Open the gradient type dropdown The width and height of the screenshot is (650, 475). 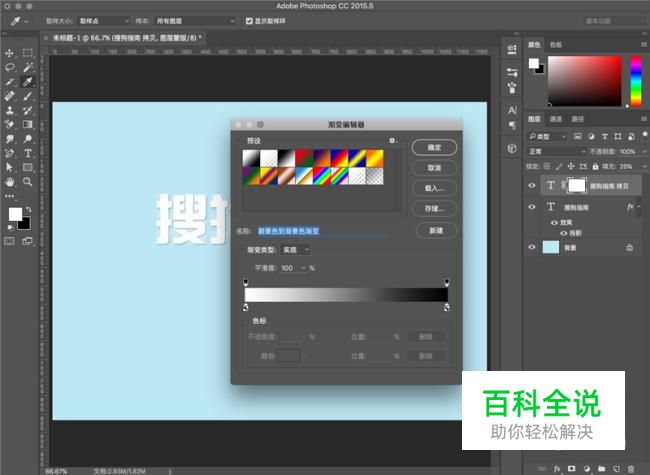click(x=296, y=250)
